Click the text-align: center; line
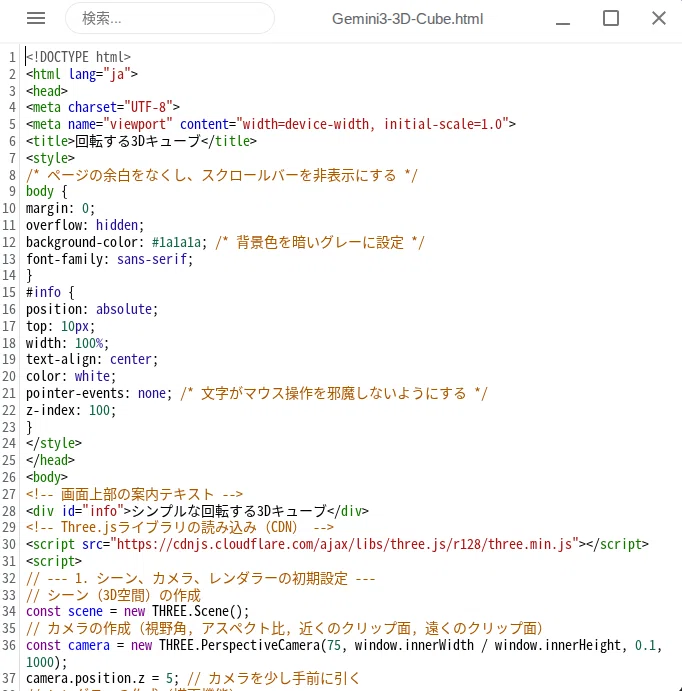Image resolution: width=682 pixels, height=691 pixels. (92, 359)
